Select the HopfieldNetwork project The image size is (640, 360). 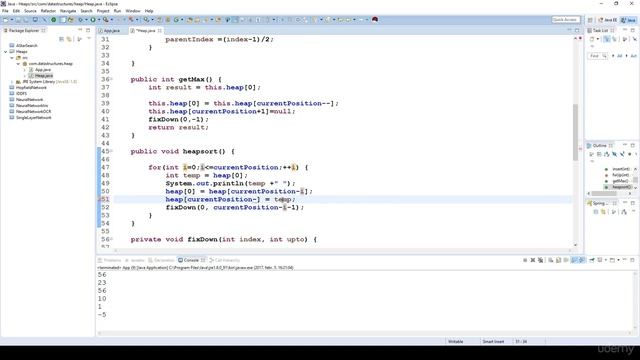point(31,87)
